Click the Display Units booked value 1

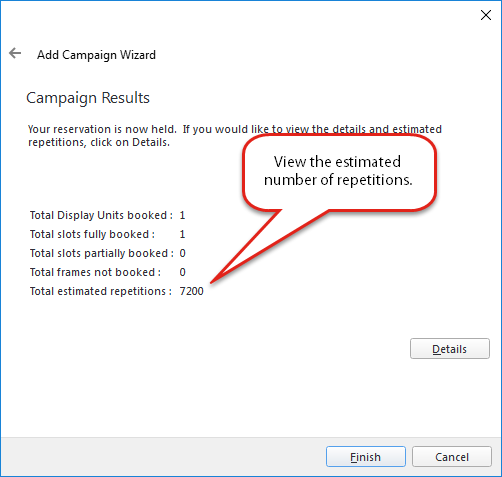[x=182, y=215]
